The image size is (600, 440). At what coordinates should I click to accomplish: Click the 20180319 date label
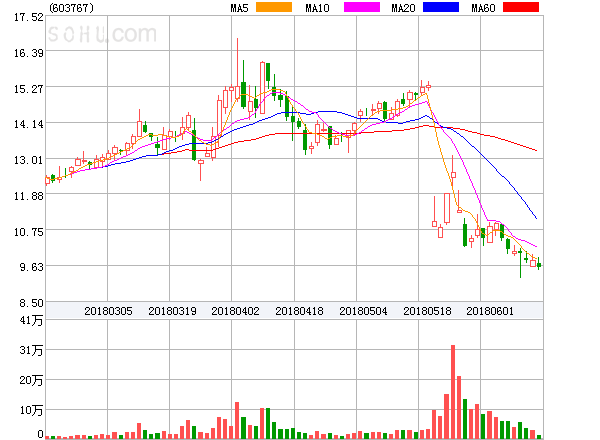[172, 311]
